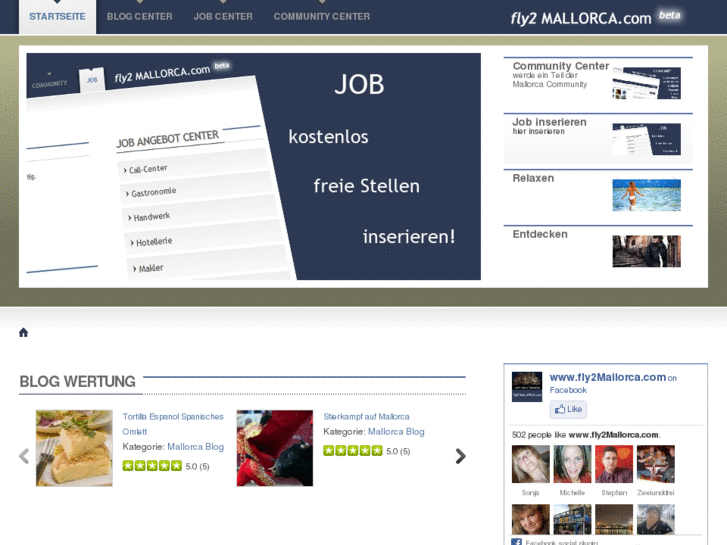Open the Job inserieren sidebar heading

point(549,122)
